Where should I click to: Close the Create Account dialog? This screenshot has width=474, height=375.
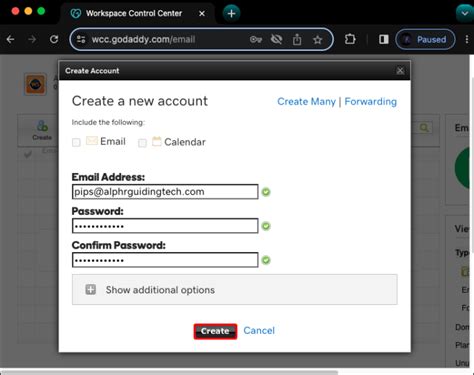point(400,70)
